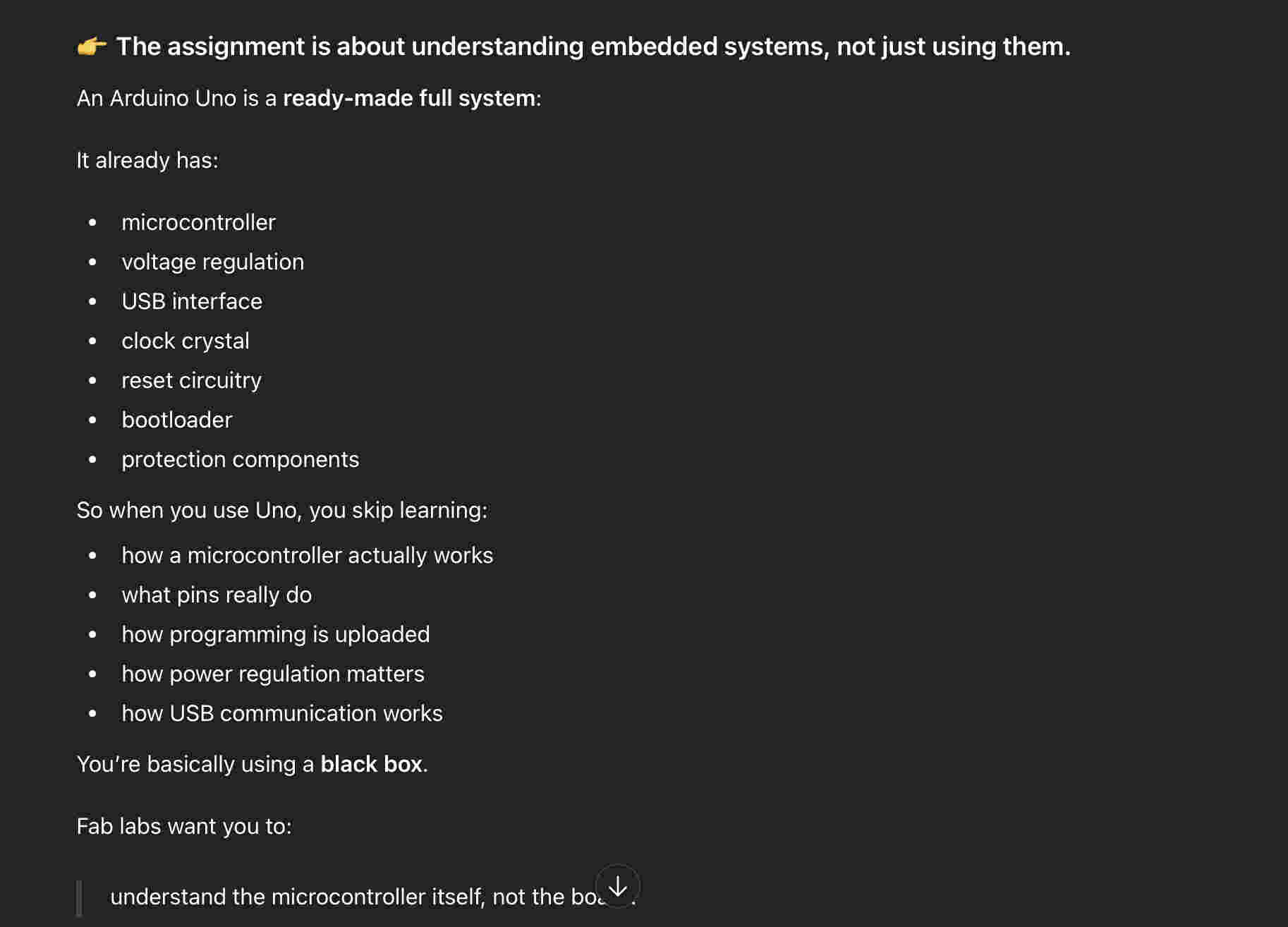Click 'how programming is uploaded' bullet
The width and height of the screenshot is (1288, 927).
coord(275,634)
